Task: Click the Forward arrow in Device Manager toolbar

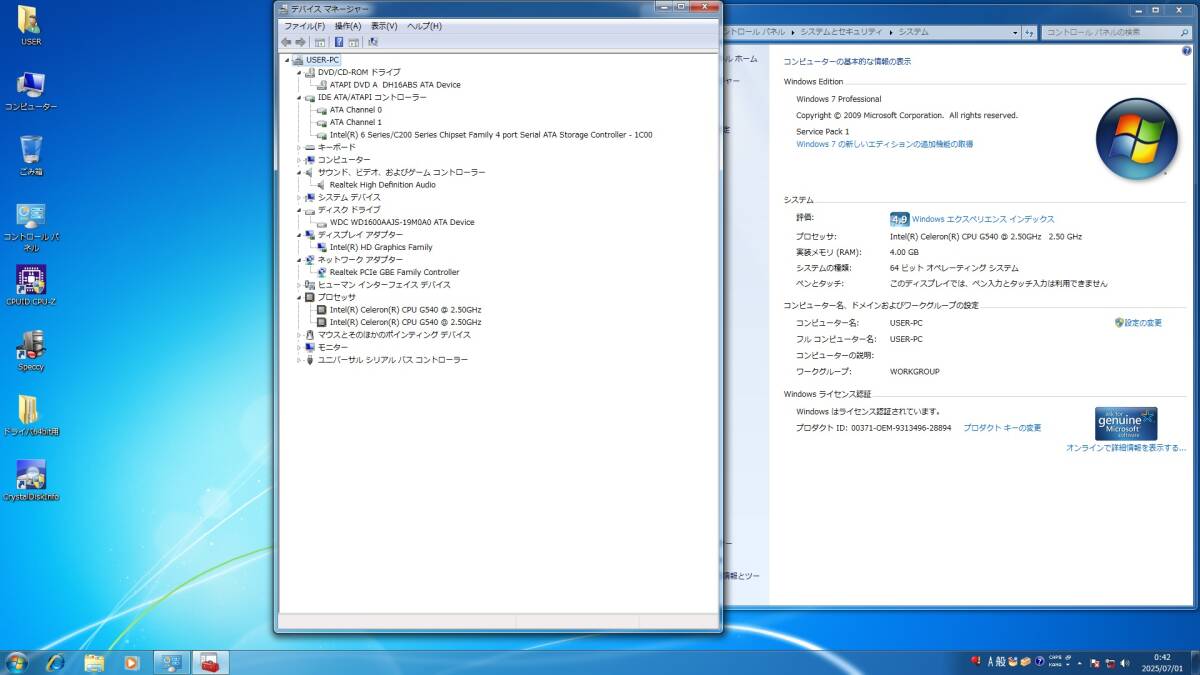Action: pyautogui.click(x=300, y=42)
